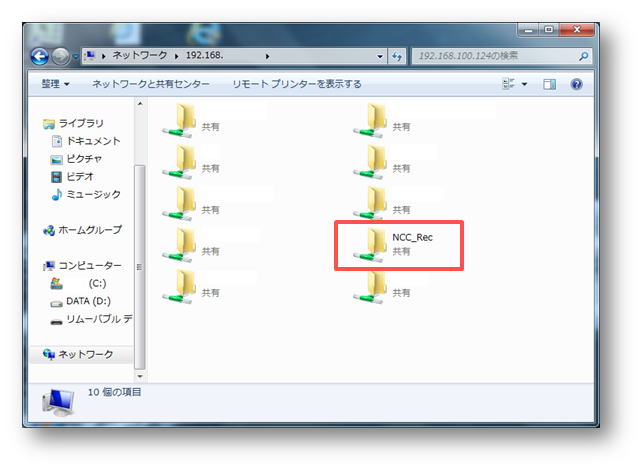
Task: Click the ピクチャ picture icon
Action: [x=56, y=159]
